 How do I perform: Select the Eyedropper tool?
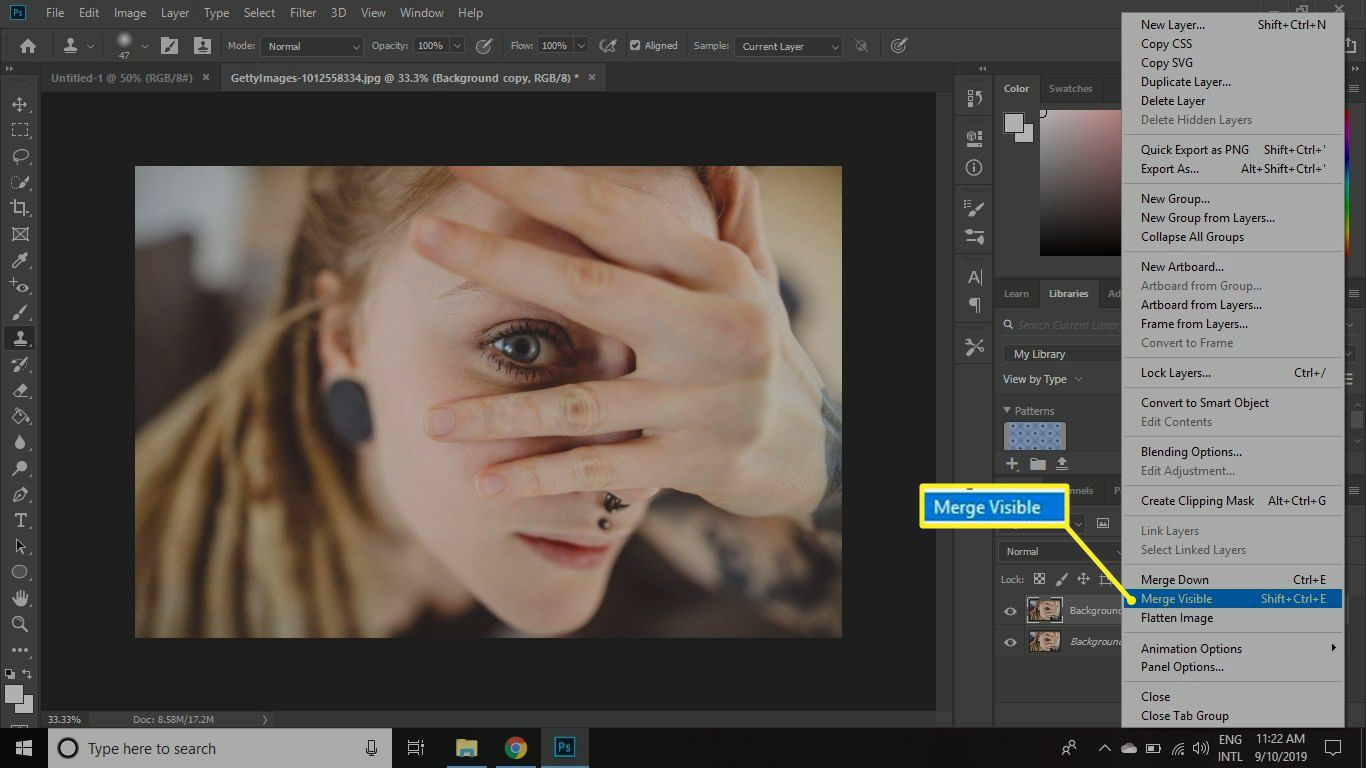tap(20, 260)
